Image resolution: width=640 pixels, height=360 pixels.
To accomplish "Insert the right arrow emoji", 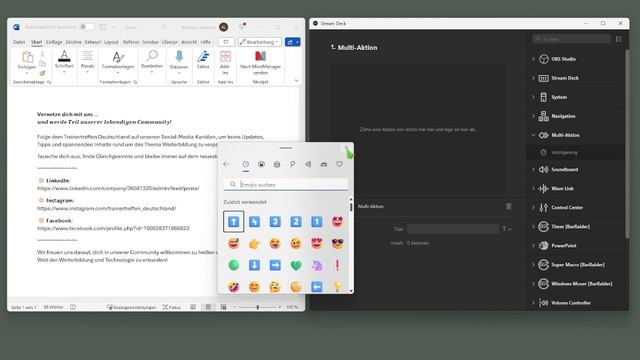I will point(275,265).
